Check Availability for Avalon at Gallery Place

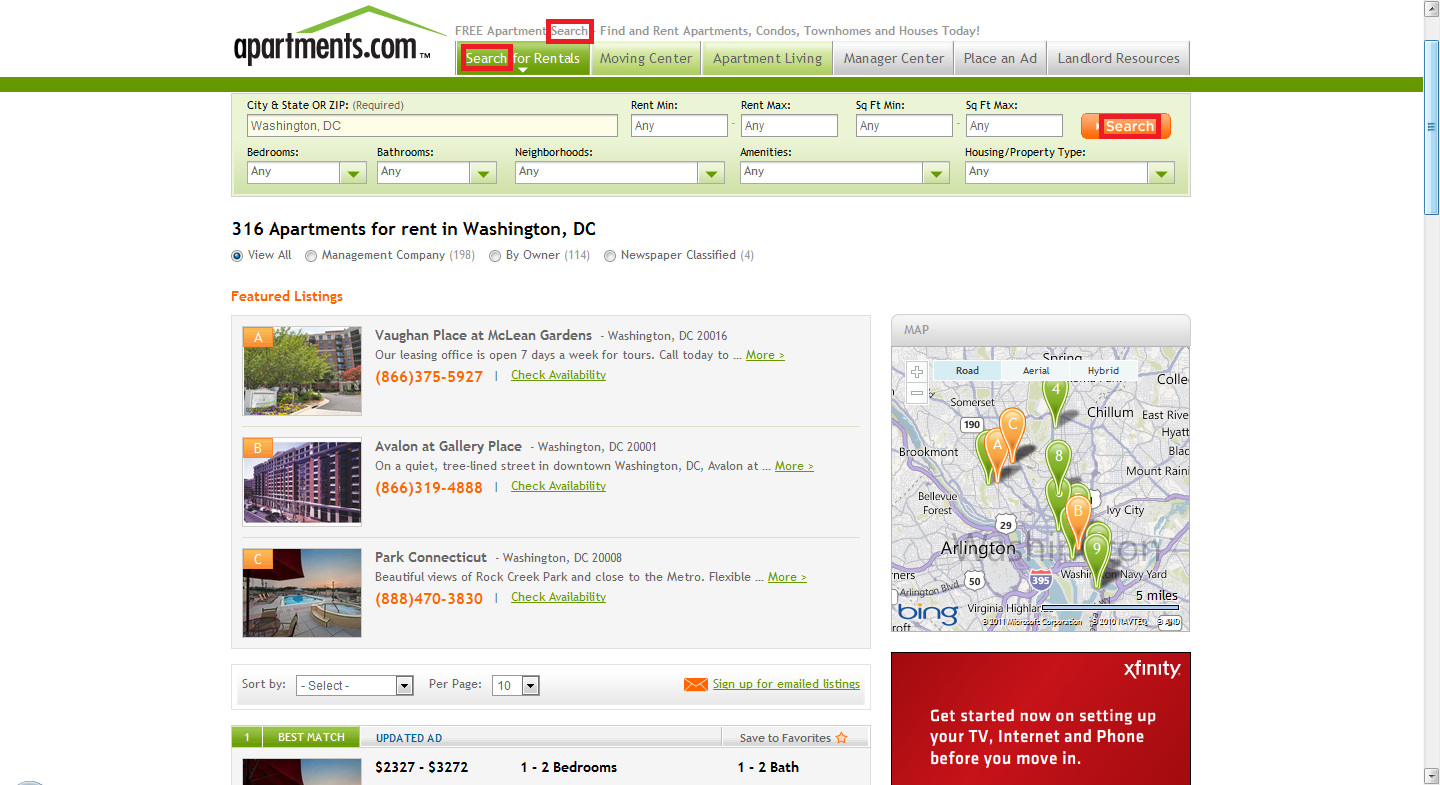[558, 486]
